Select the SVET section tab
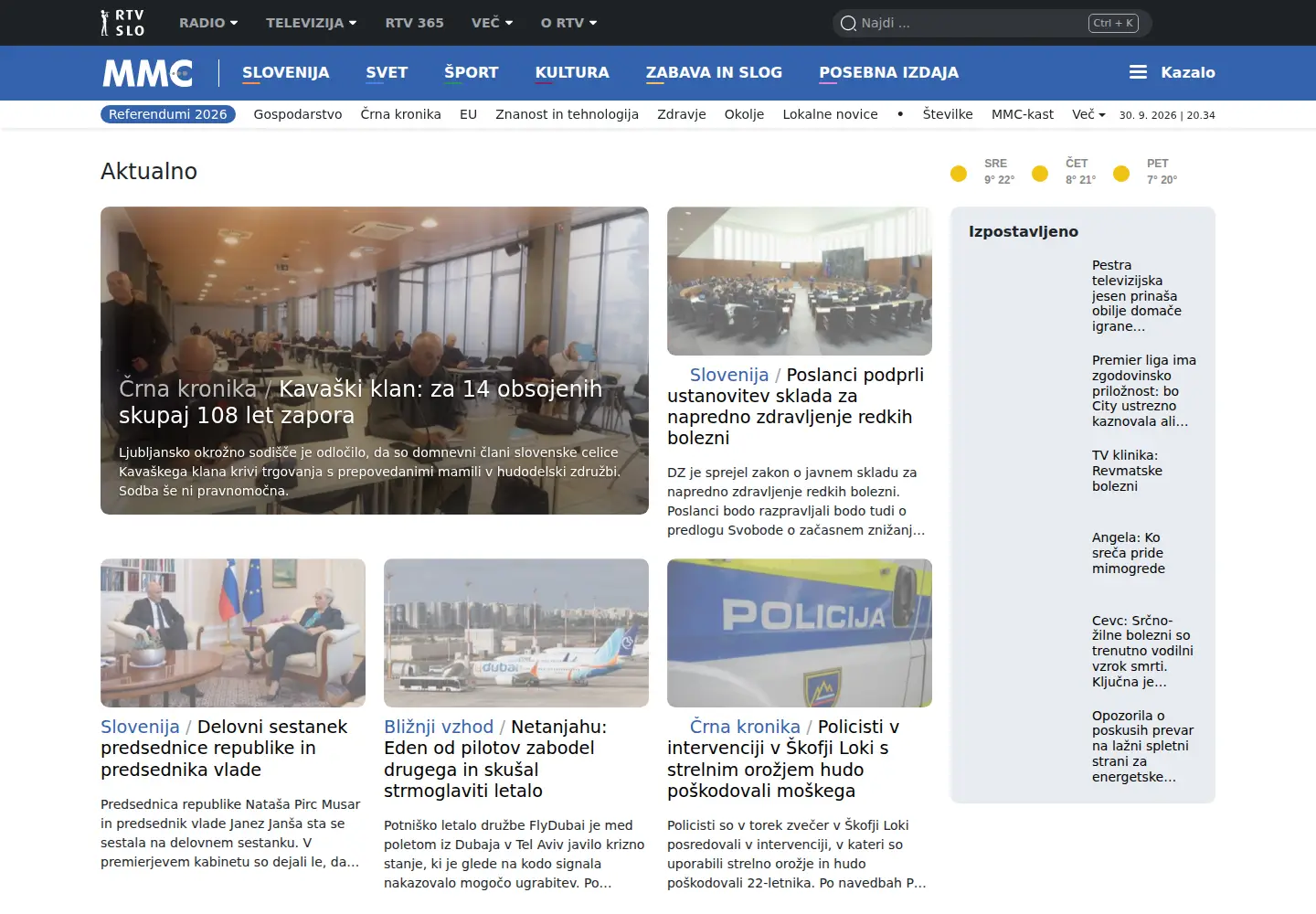 [387, 72]
